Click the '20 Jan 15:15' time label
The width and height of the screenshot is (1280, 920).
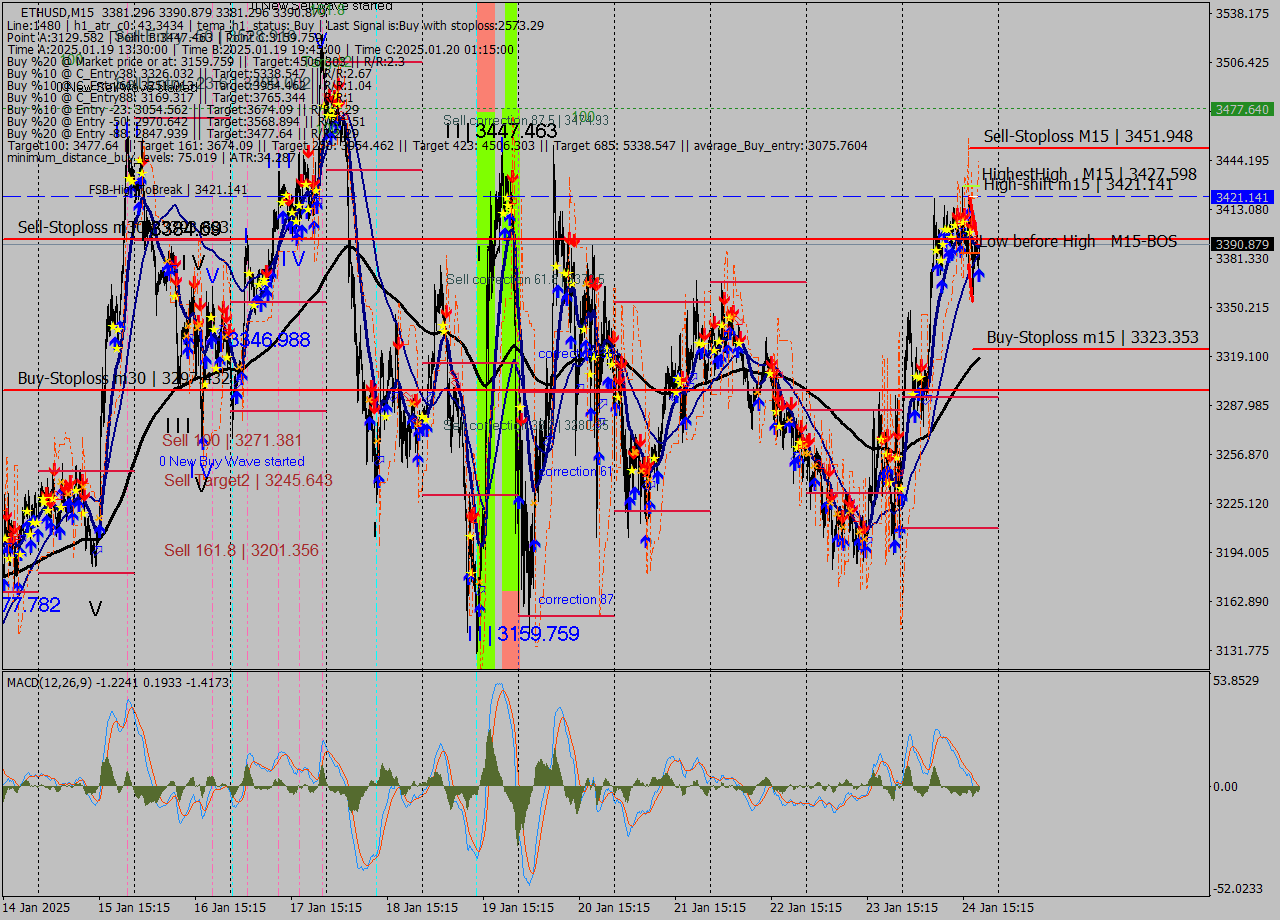coord(614,908)
